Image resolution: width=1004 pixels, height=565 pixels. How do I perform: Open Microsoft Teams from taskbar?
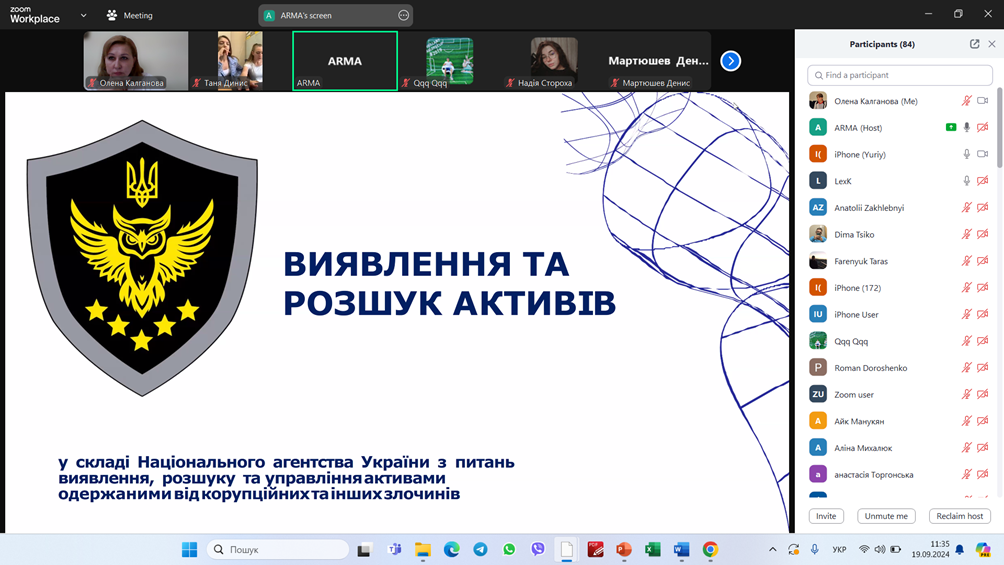tap(394, 550)
